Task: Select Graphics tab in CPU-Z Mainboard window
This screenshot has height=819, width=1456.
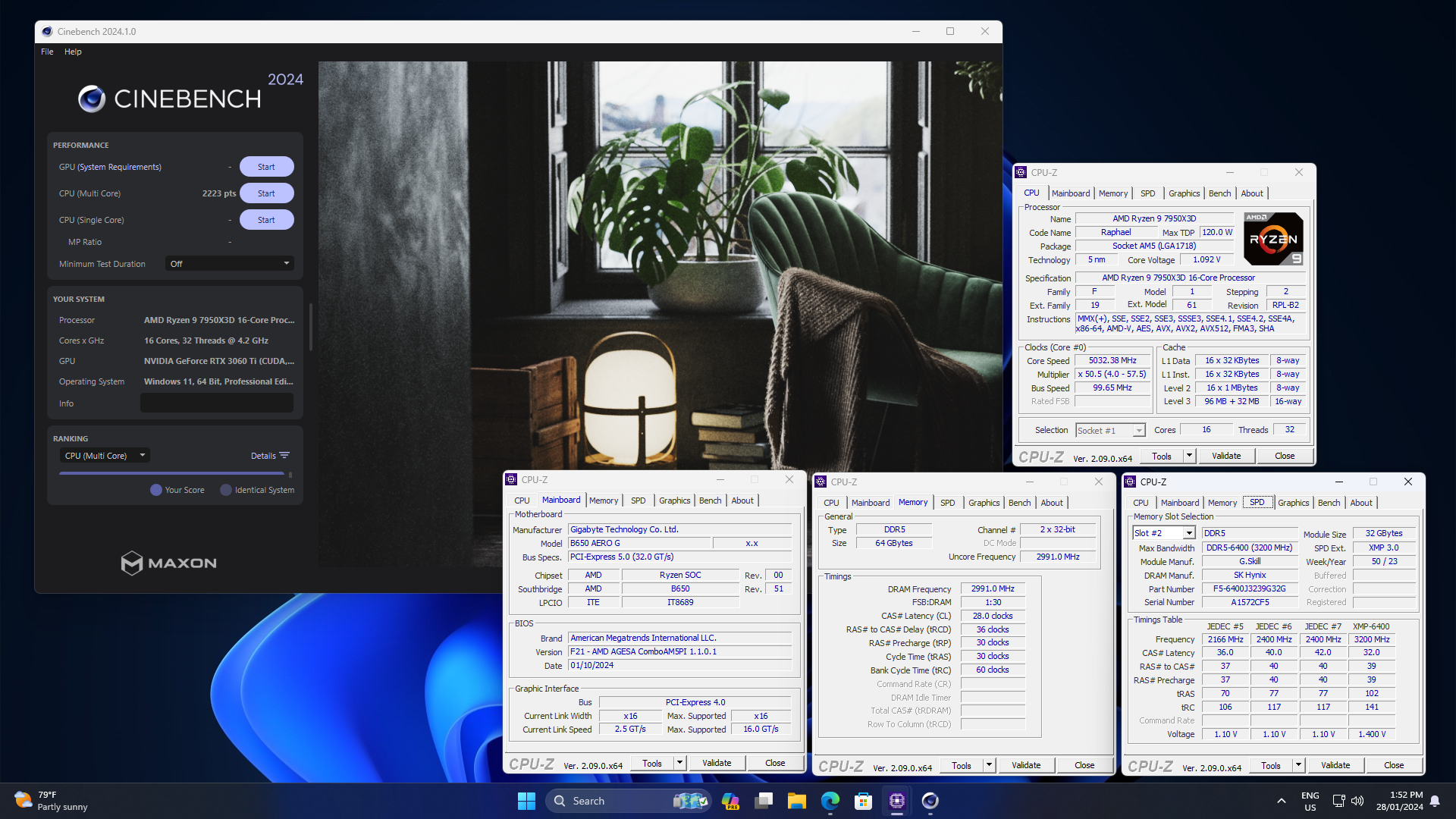Action: pyautogui.click(x=674, y=500)
